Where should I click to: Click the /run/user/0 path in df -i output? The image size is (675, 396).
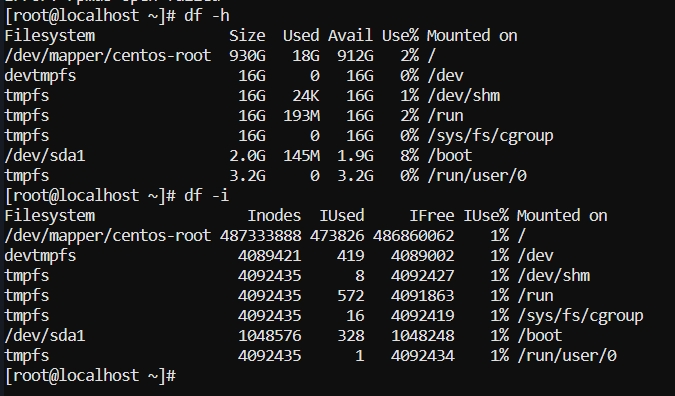click(567, 356)
